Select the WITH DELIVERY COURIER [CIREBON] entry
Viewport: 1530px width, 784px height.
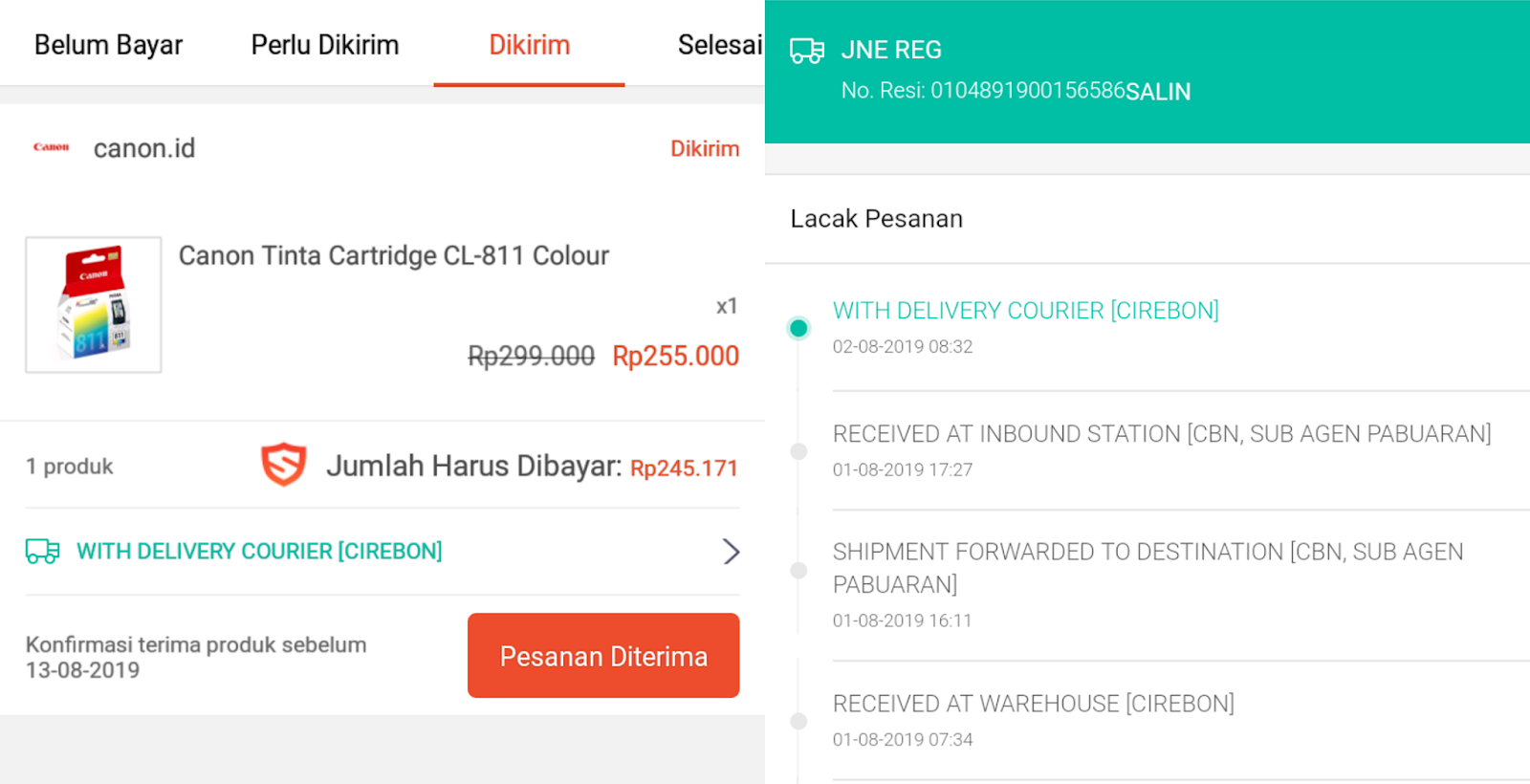pyautogui.click(x=1026, y=310)
